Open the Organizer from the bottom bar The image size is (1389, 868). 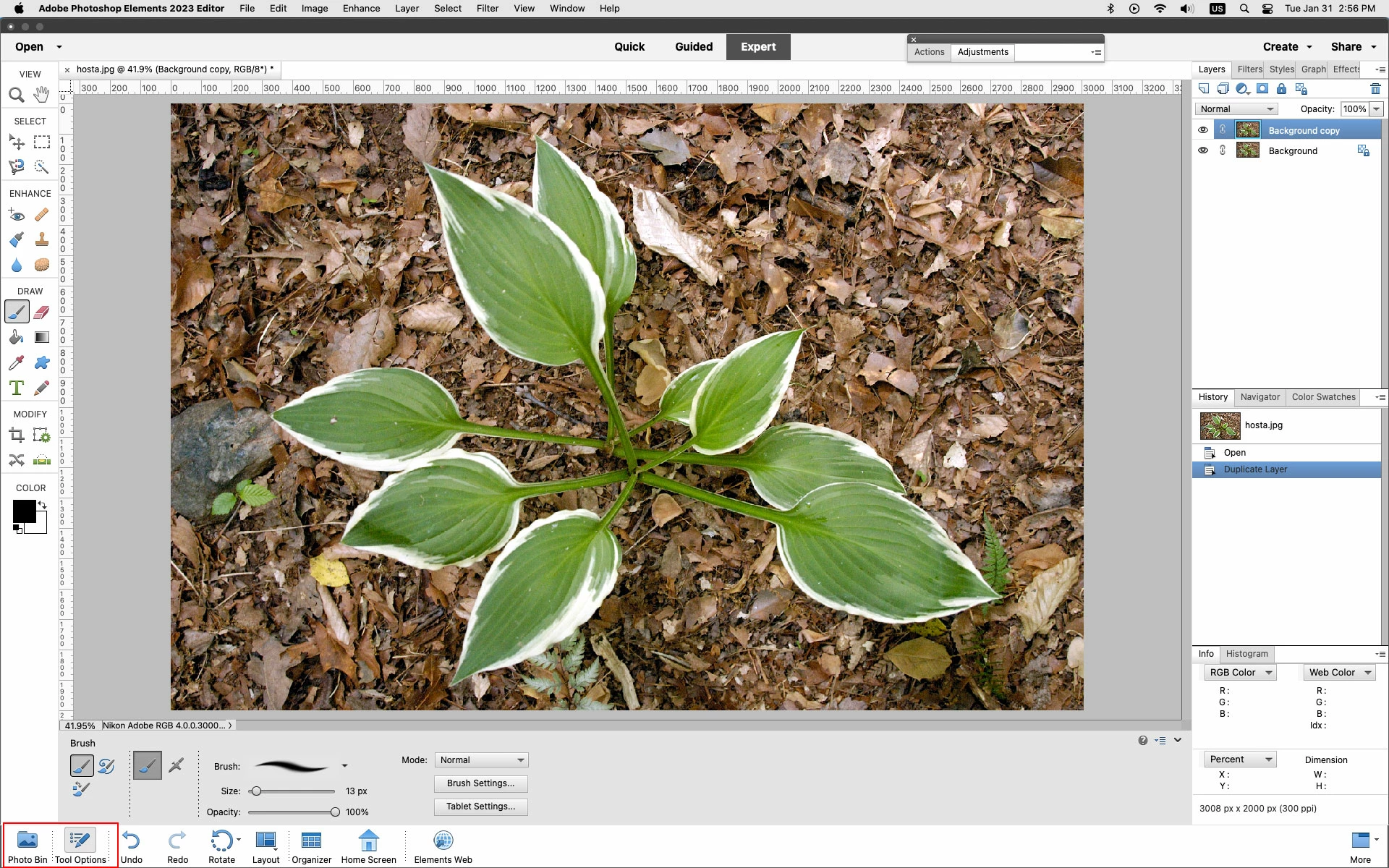(x=311, y=846)
